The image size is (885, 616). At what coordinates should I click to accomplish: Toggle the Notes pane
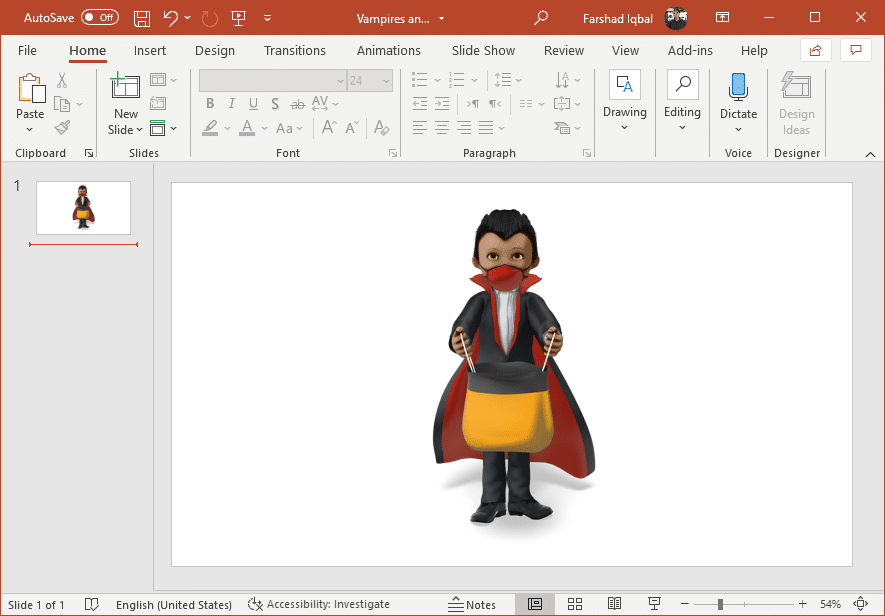[472, 604]
